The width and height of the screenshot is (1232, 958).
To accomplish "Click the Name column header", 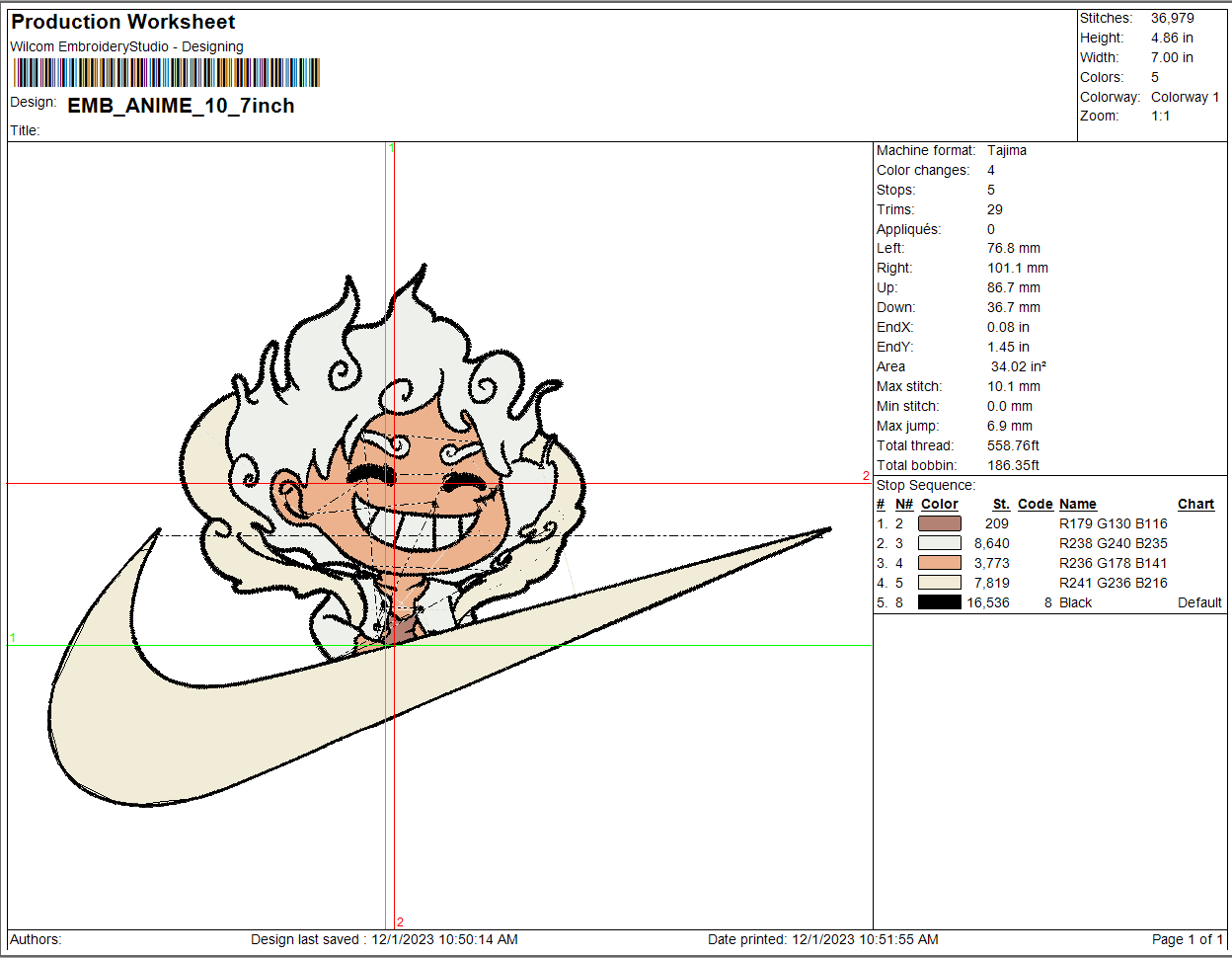I will 1077,504.
